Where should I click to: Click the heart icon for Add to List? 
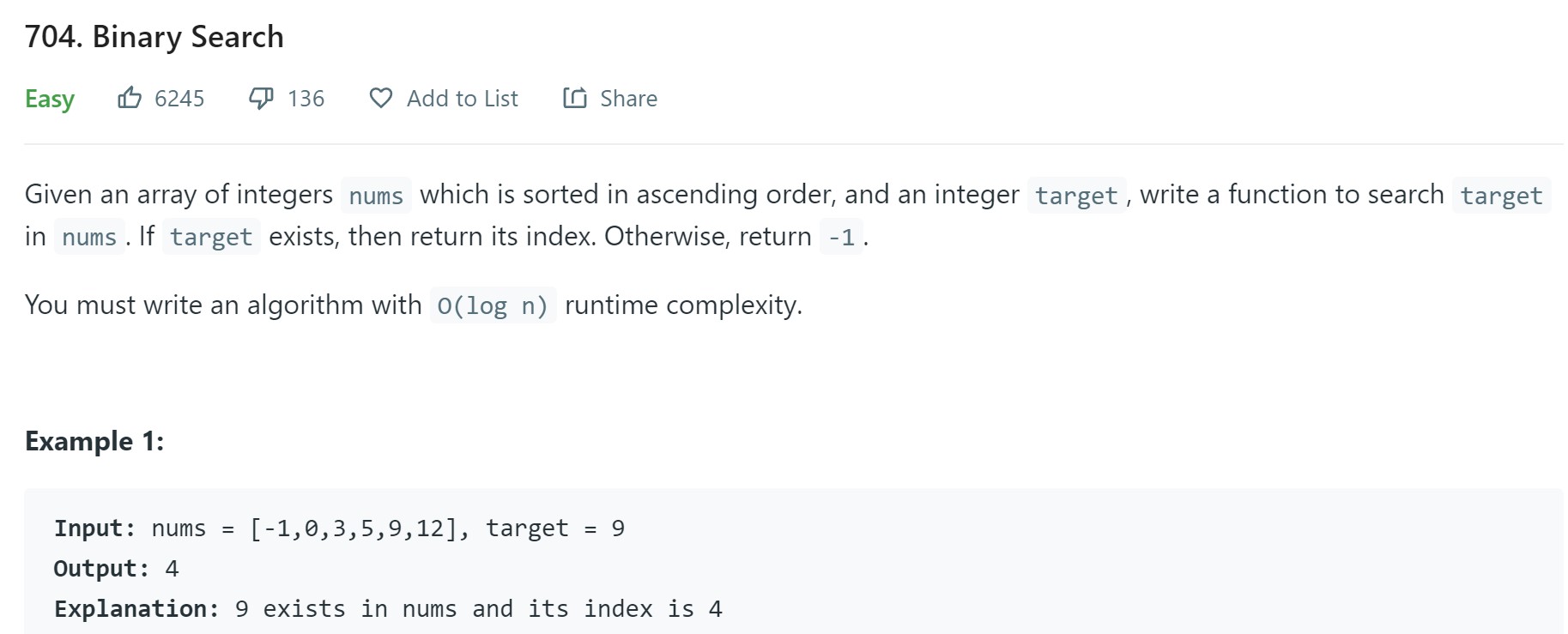coord(381,98)
